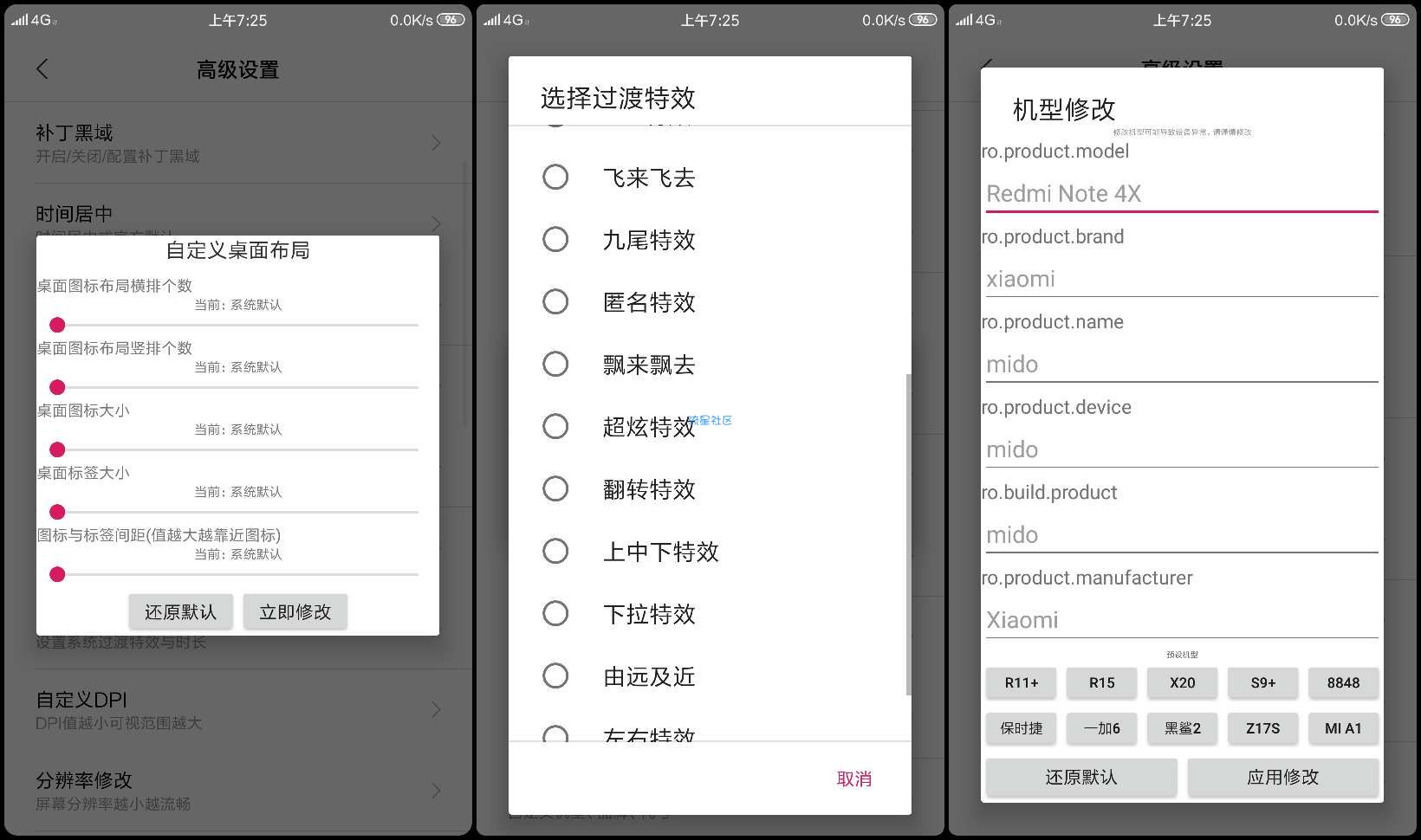
Task: Tap battery indicator in middle screen status bar
Action: coord(923,20)
